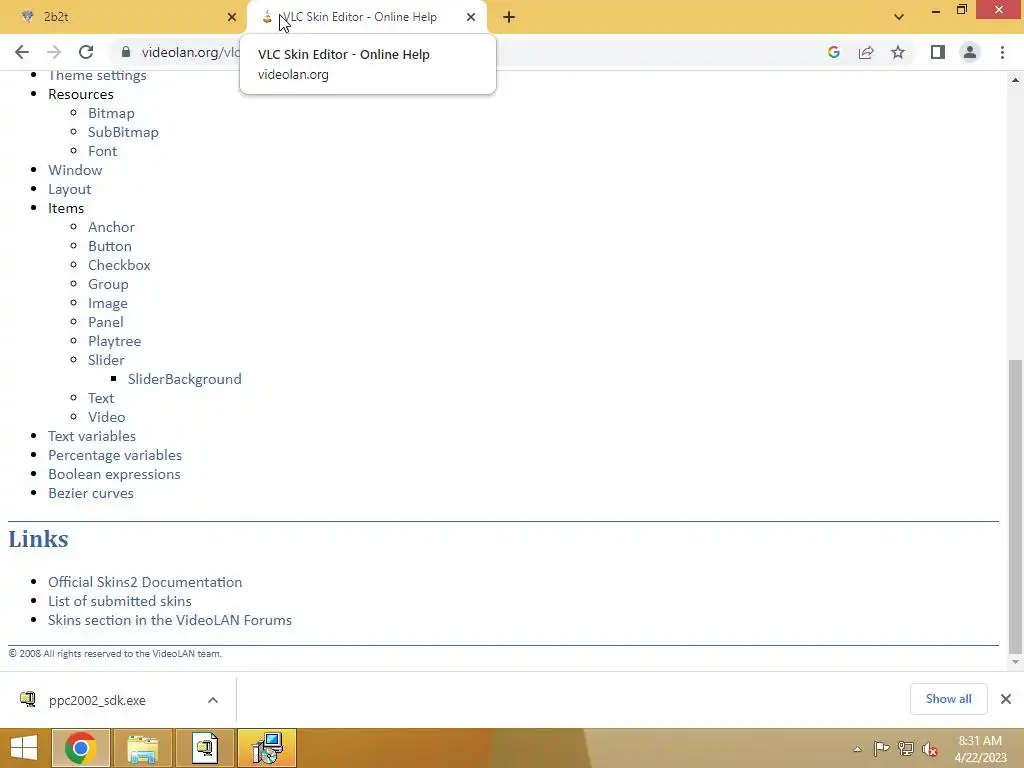The height and width of the screenshot is (768, 1024).
Task: Open the Text variables link
Action: [x=92, y=436]
